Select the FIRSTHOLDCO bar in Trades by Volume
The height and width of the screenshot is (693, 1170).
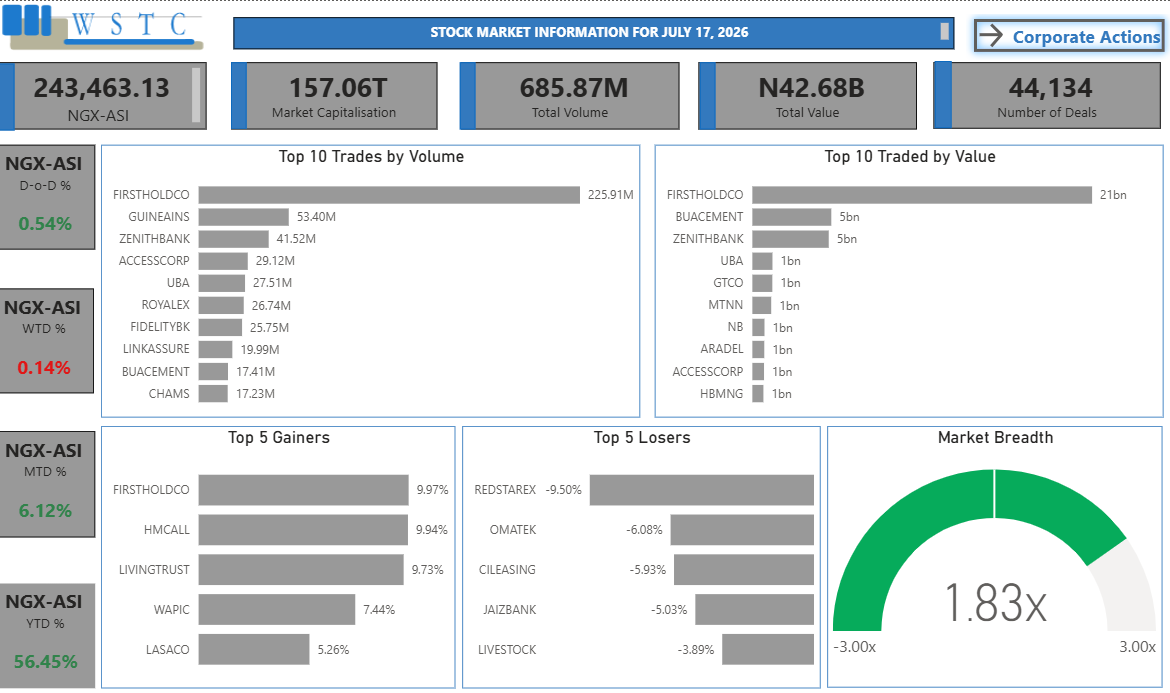click(389, 195)
